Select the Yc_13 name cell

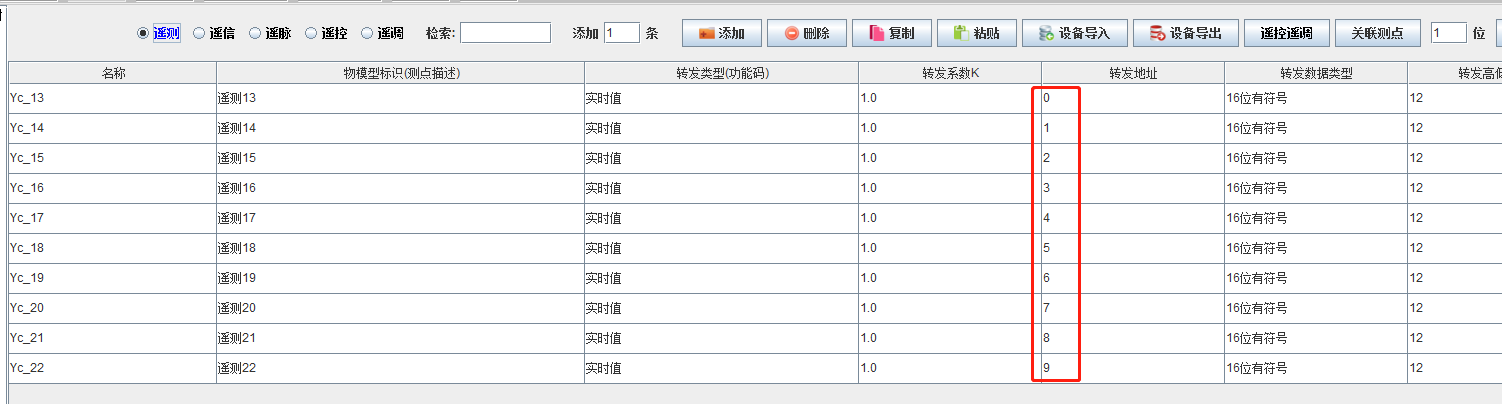coord(112,98)
